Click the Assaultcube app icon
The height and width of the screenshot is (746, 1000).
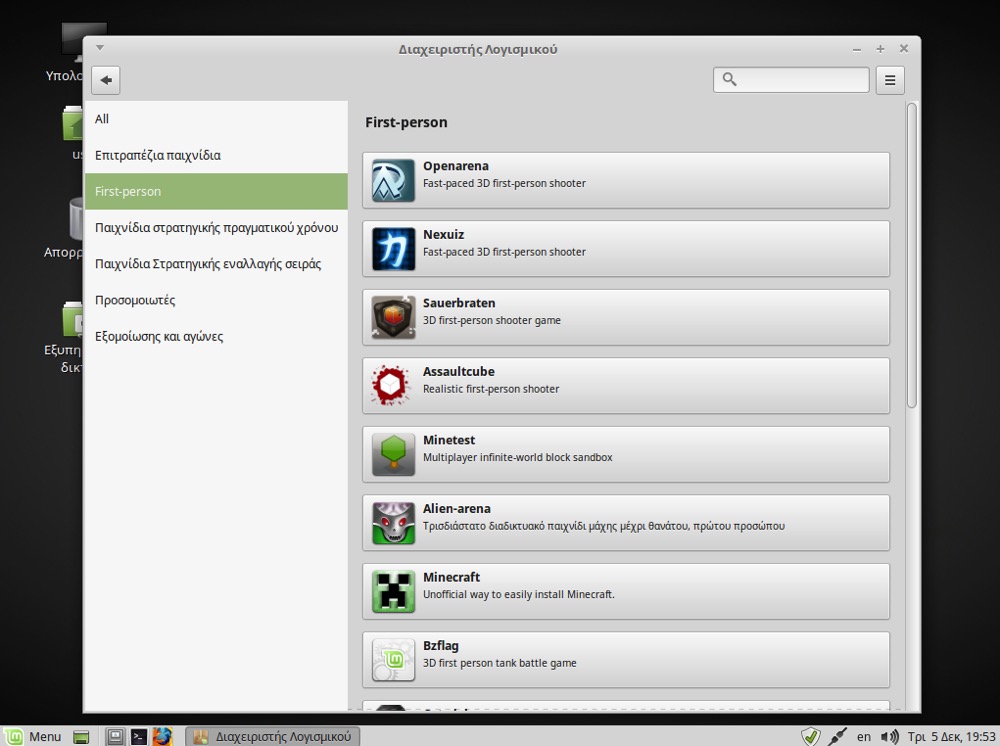[391, 385]
